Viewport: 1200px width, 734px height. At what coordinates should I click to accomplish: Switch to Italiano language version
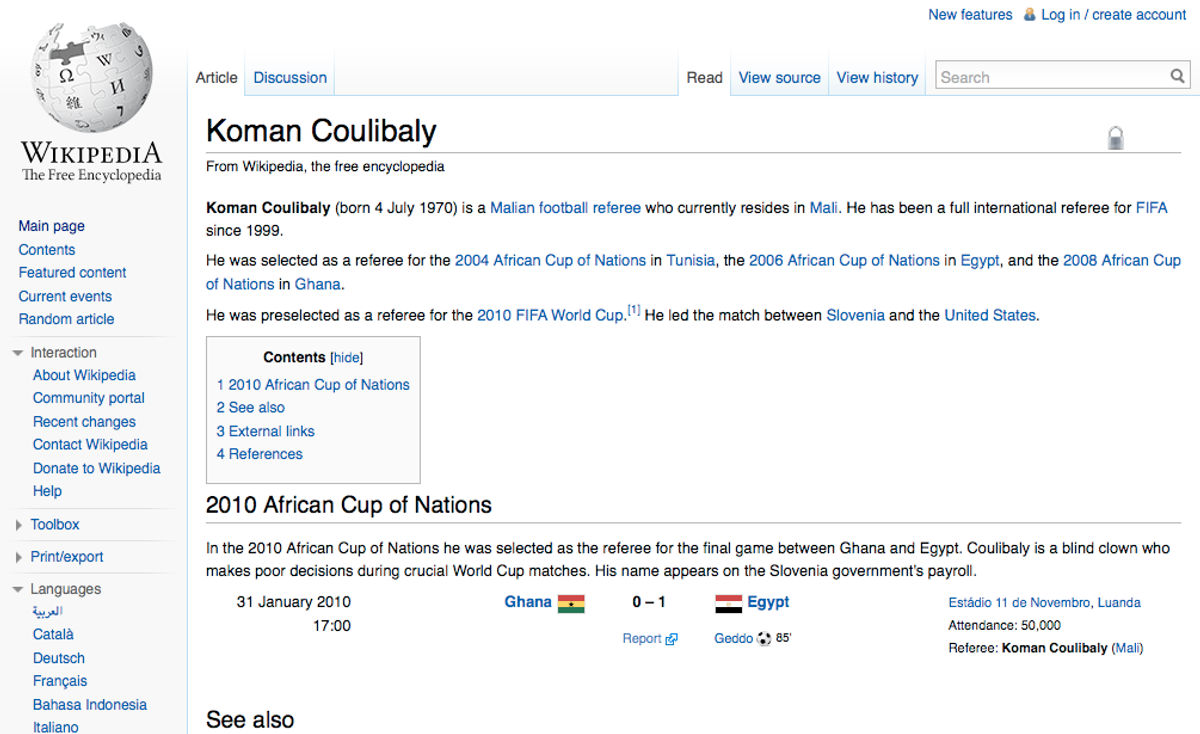[x=55, y=727]
